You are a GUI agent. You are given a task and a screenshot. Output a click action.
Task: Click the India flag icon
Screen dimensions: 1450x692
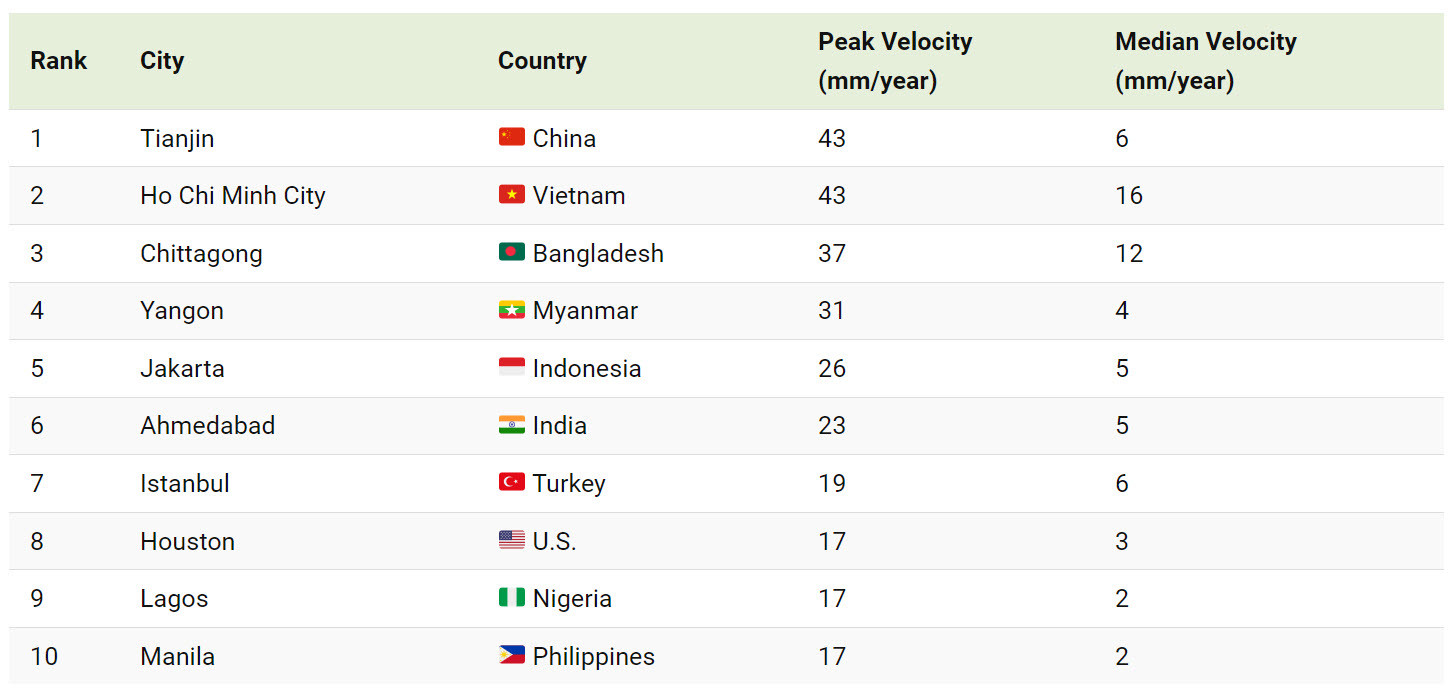(511, 424)
